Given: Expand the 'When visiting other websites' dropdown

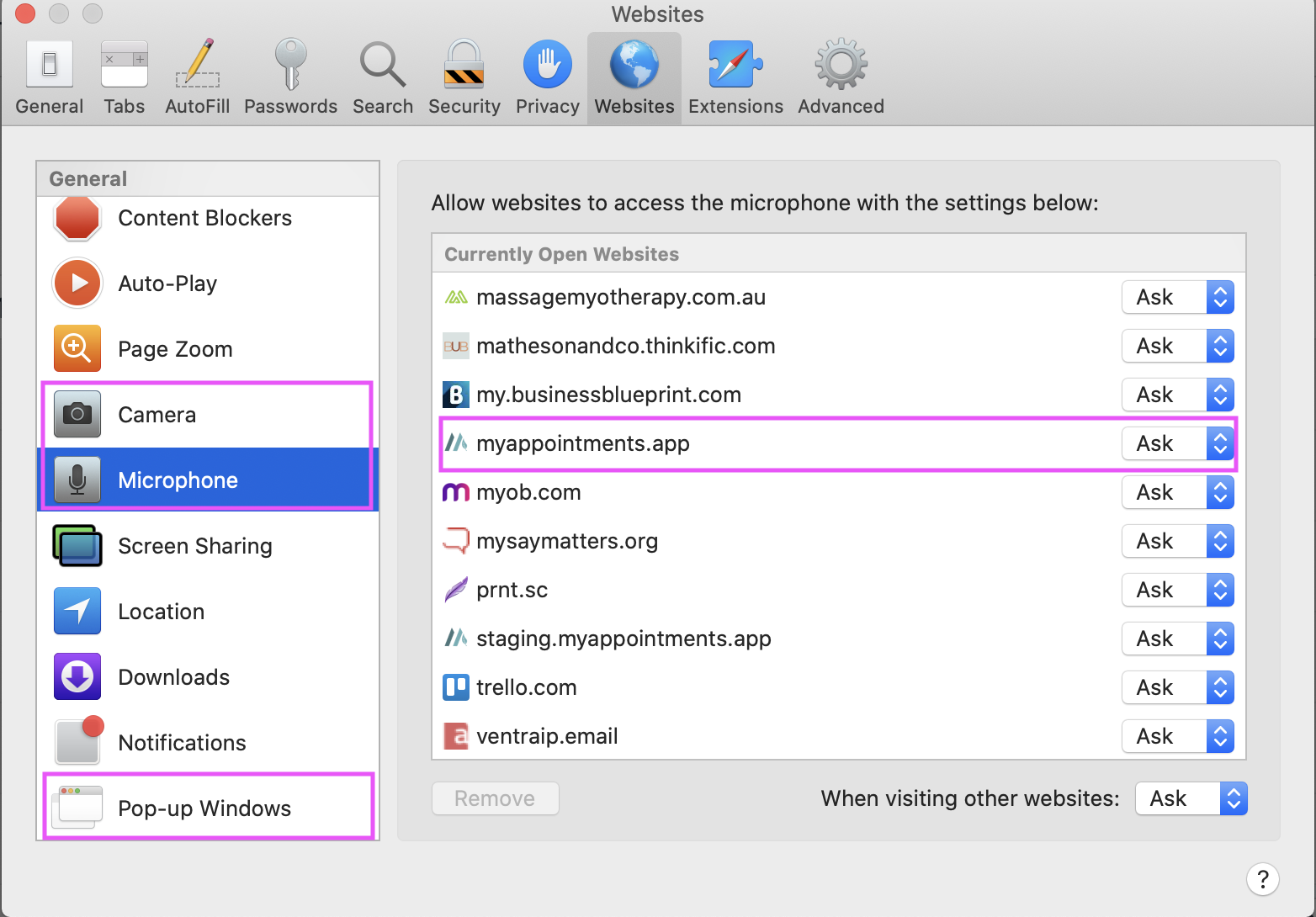Looking at the screenshot, I should point(1191,798).
